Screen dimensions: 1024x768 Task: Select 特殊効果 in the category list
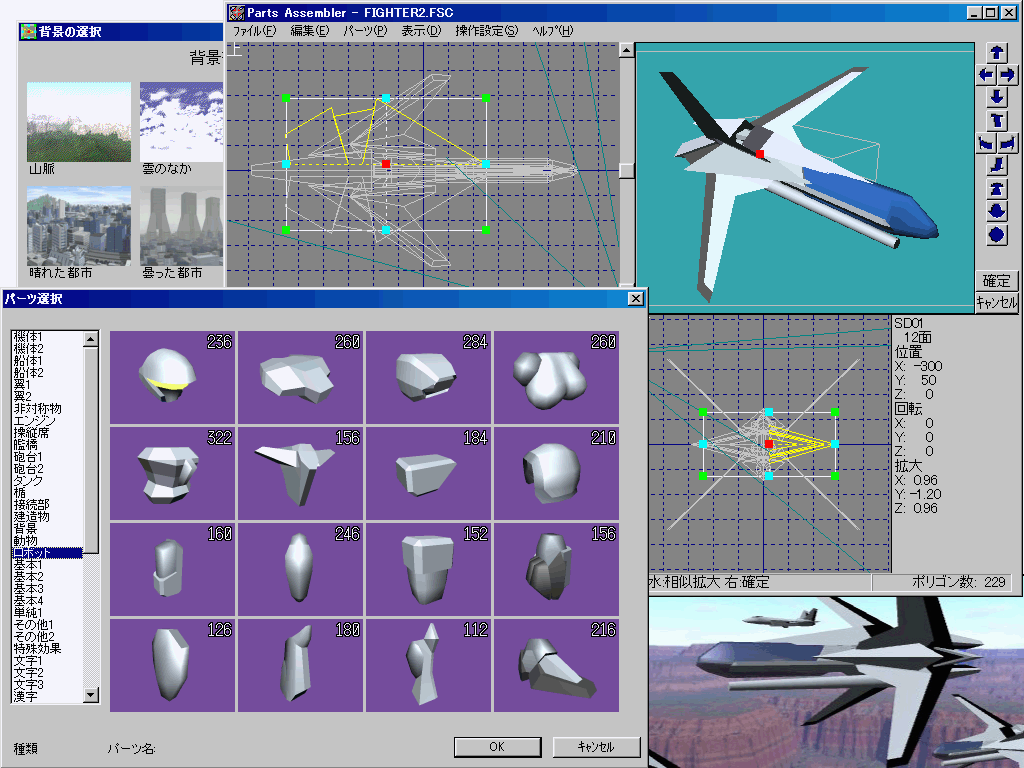(x=37, y=648)
